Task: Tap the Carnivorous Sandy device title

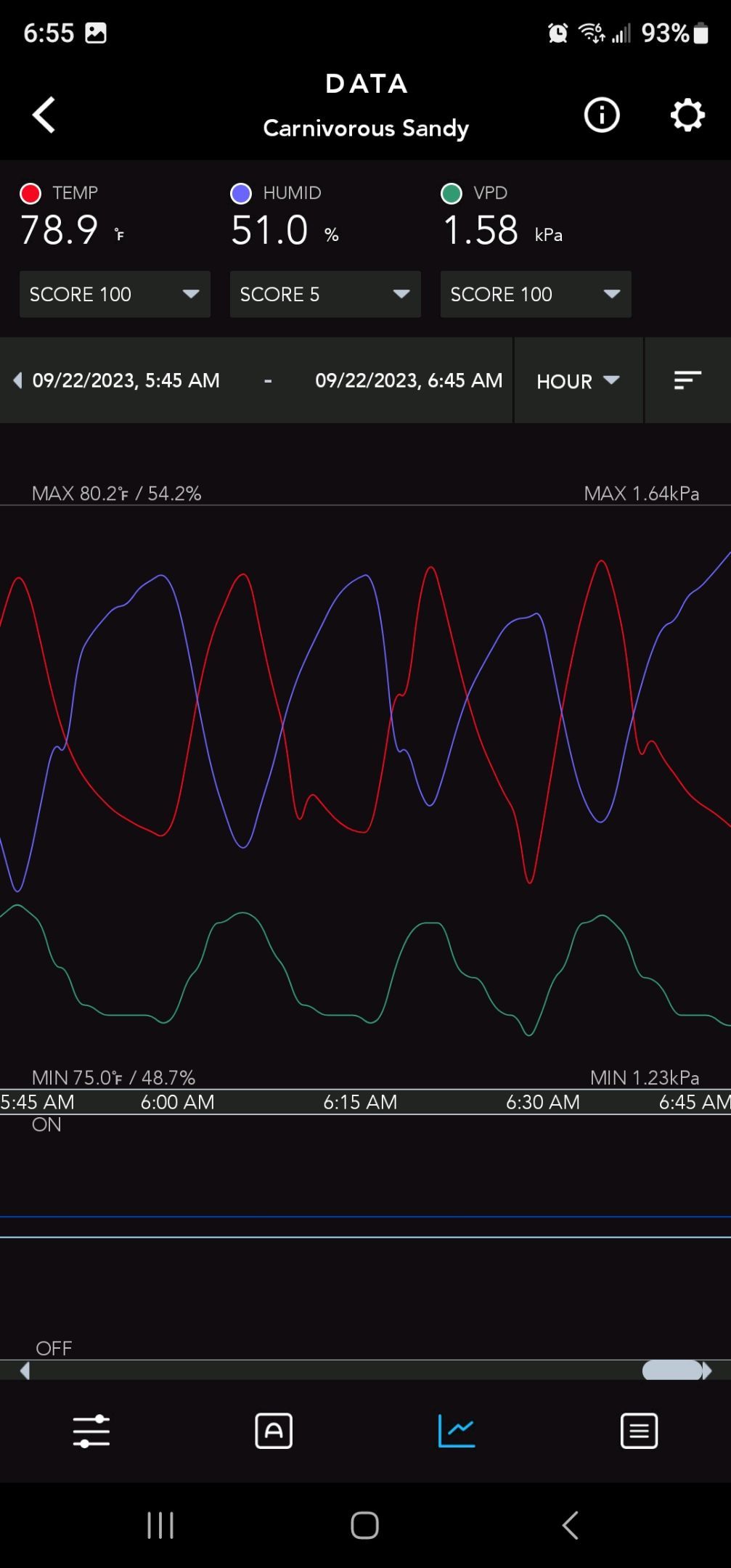Action: pos(366,128)
